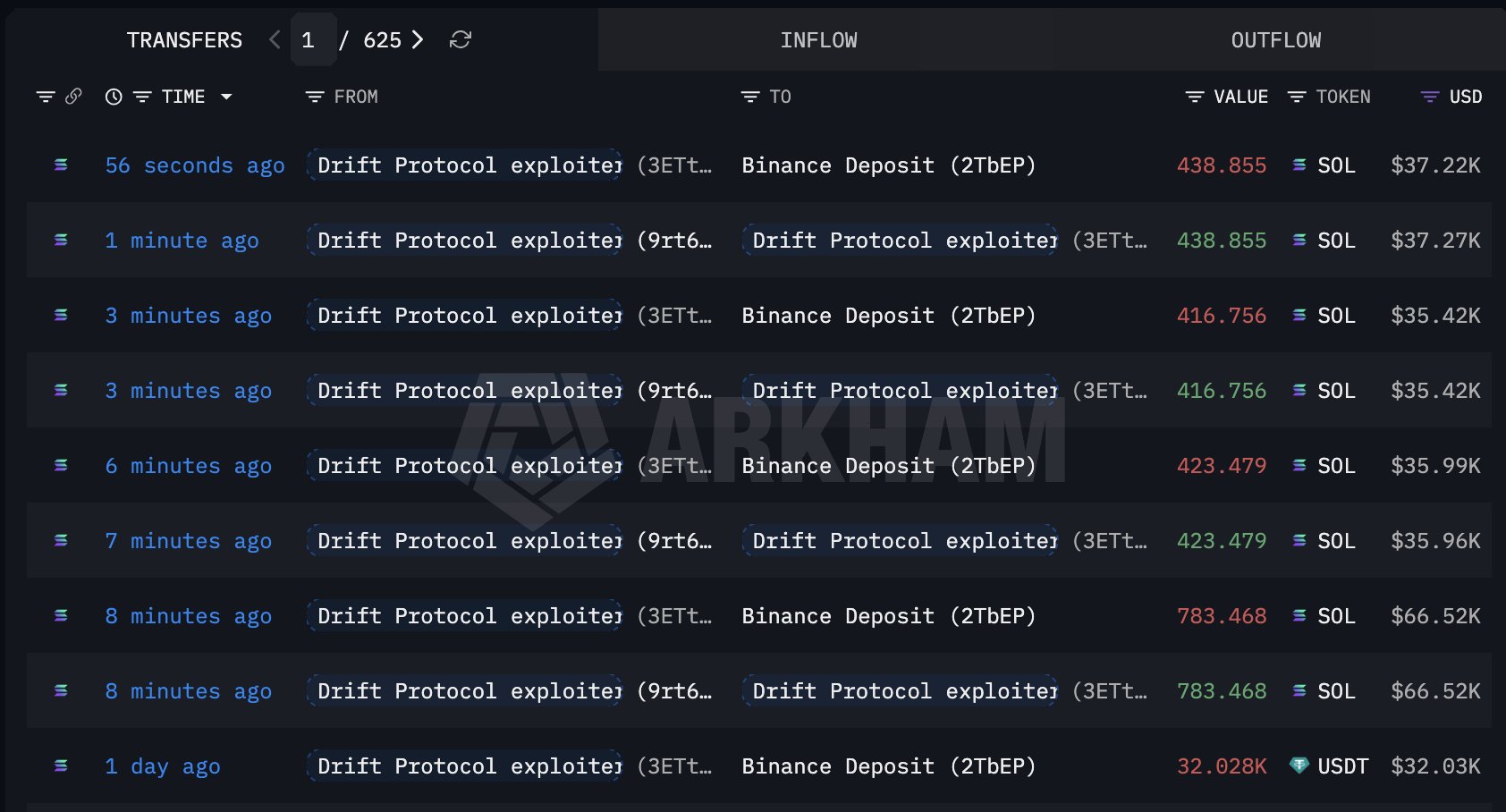Switch to the INFLOW tab
The image size is (1506, 812).
[818, 40]
